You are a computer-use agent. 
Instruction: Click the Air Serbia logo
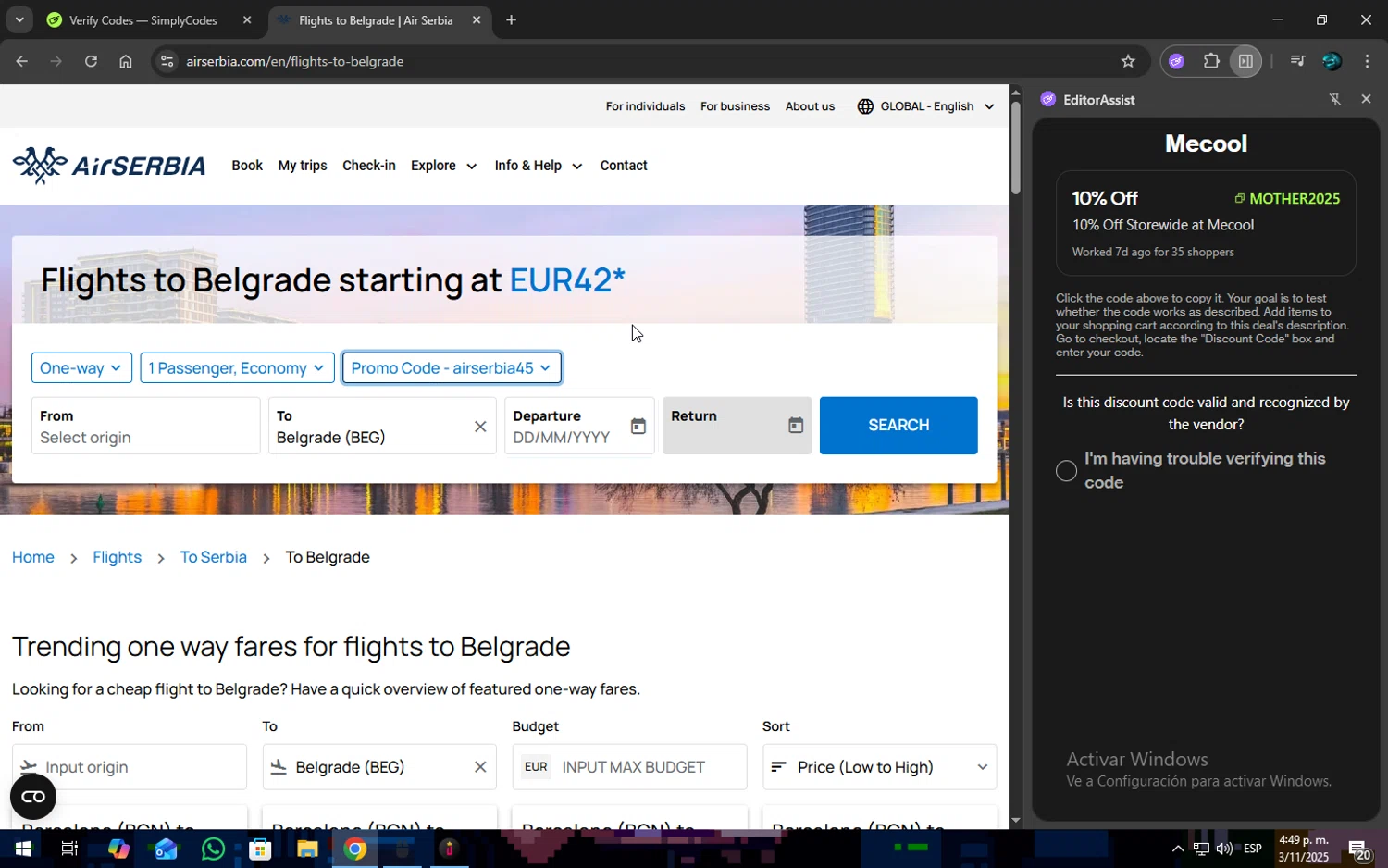[x=109, y=166]
